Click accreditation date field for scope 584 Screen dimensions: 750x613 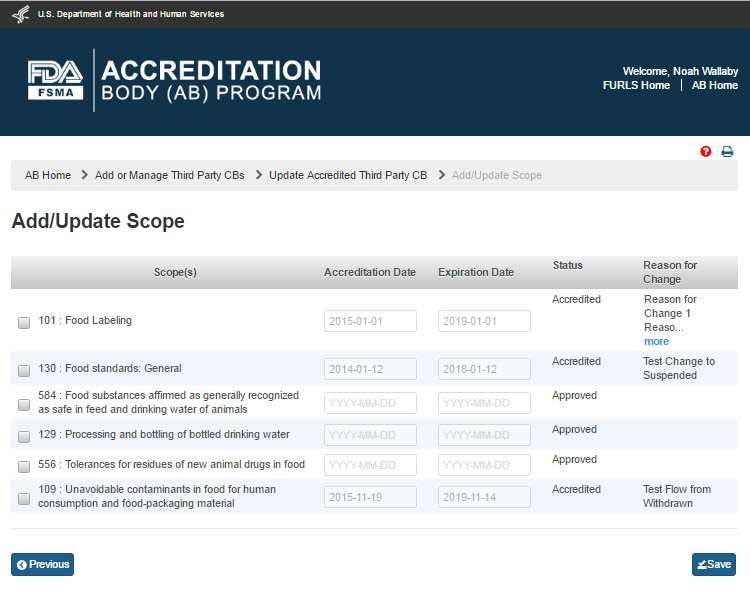(370, 404)
